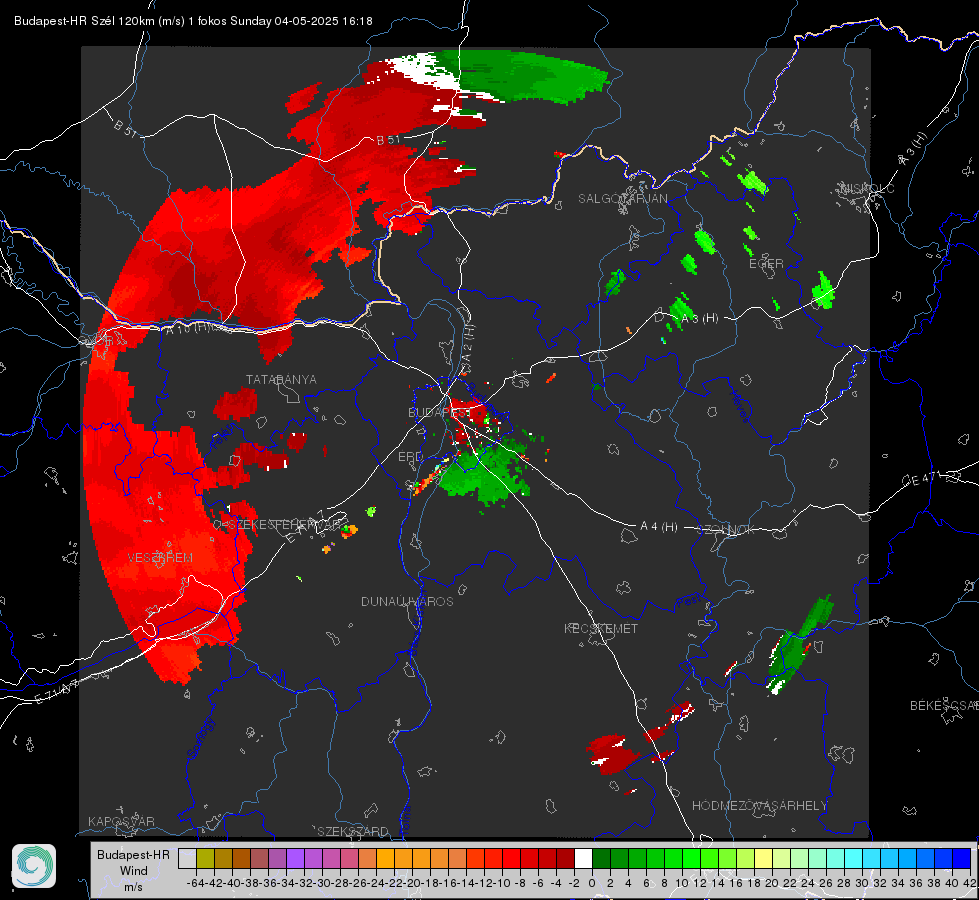The image size is (979, 900).
Task: Click the Budapest-HR Wind m/s legend title
Action: 134,871
